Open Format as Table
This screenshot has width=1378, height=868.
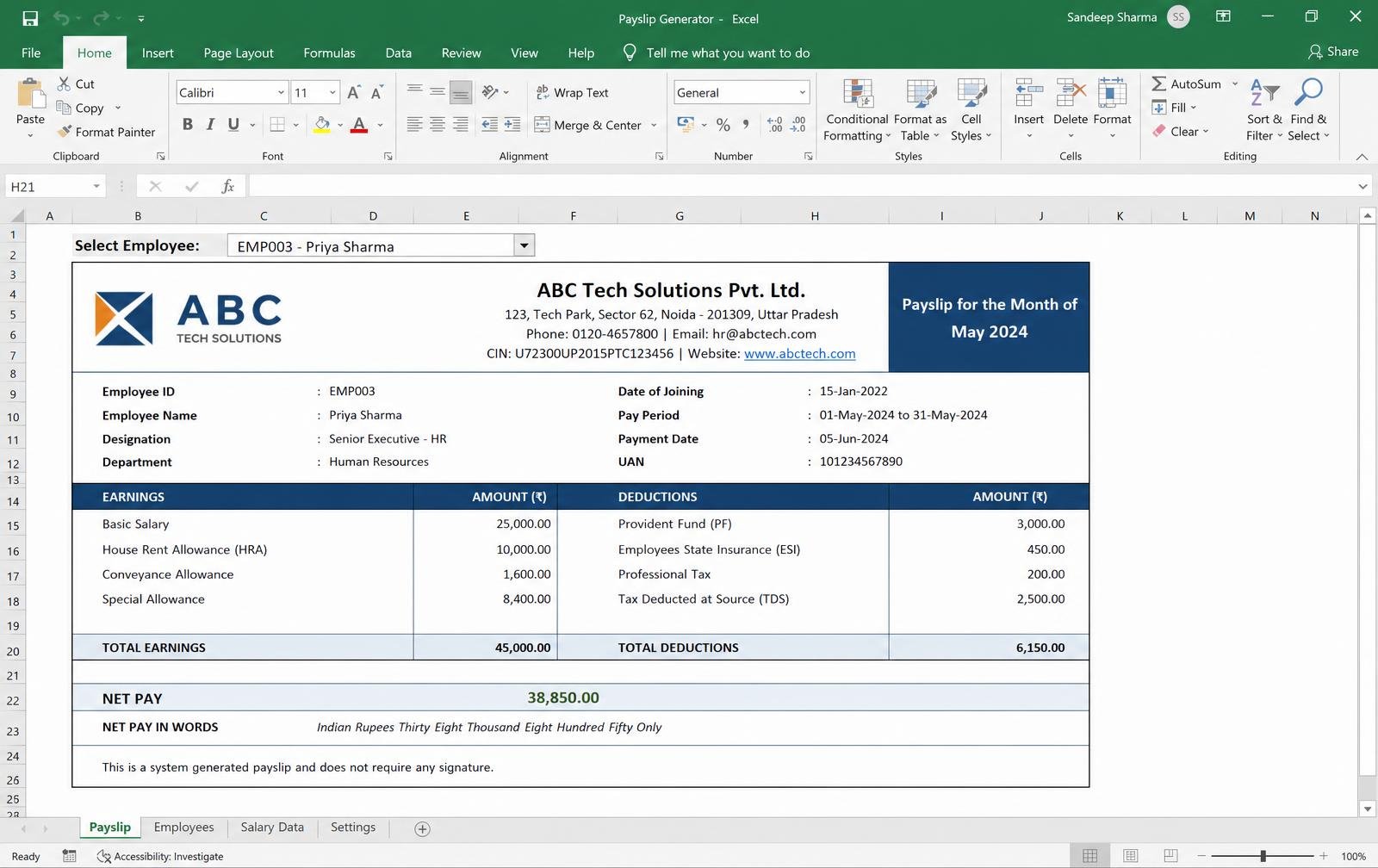920,110
